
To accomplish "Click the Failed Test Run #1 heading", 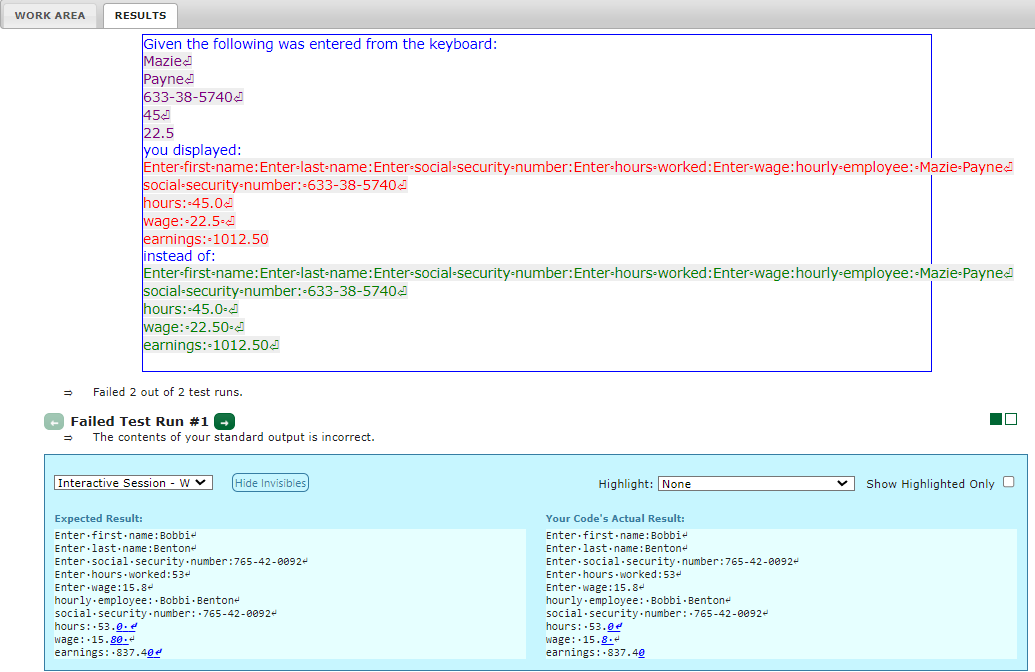I will pyautogui.click(x=141, y=421).
